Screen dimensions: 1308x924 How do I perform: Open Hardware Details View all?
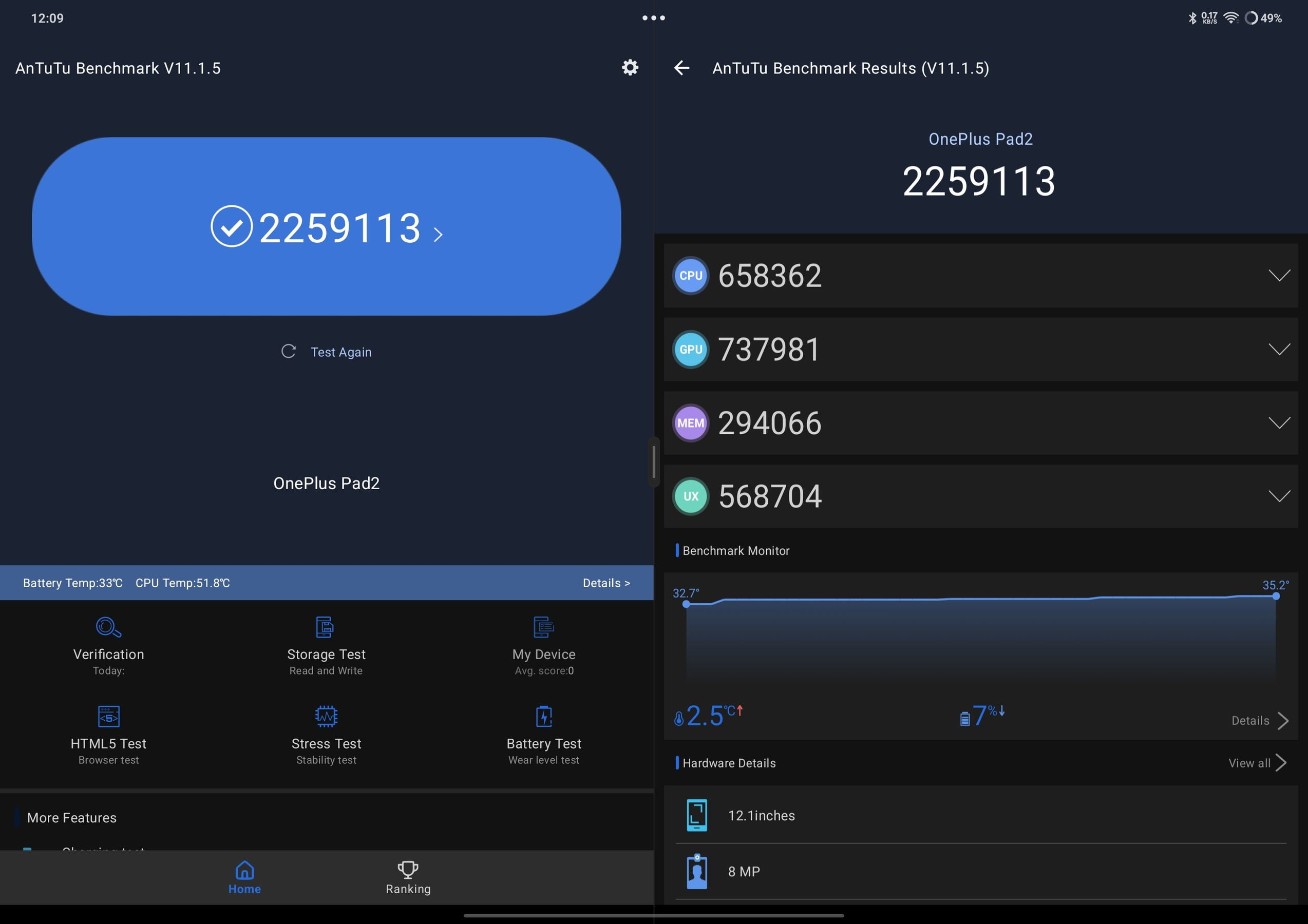coord(1257,763)
